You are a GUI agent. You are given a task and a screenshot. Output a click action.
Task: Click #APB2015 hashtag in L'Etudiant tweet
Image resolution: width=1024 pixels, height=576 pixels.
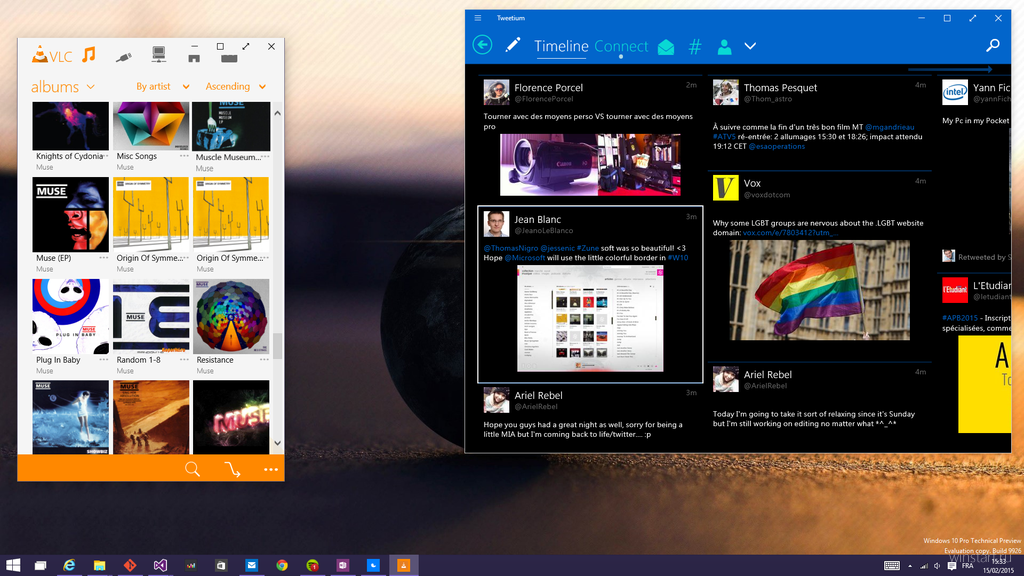pyautogui.click(x=960, y=318)
